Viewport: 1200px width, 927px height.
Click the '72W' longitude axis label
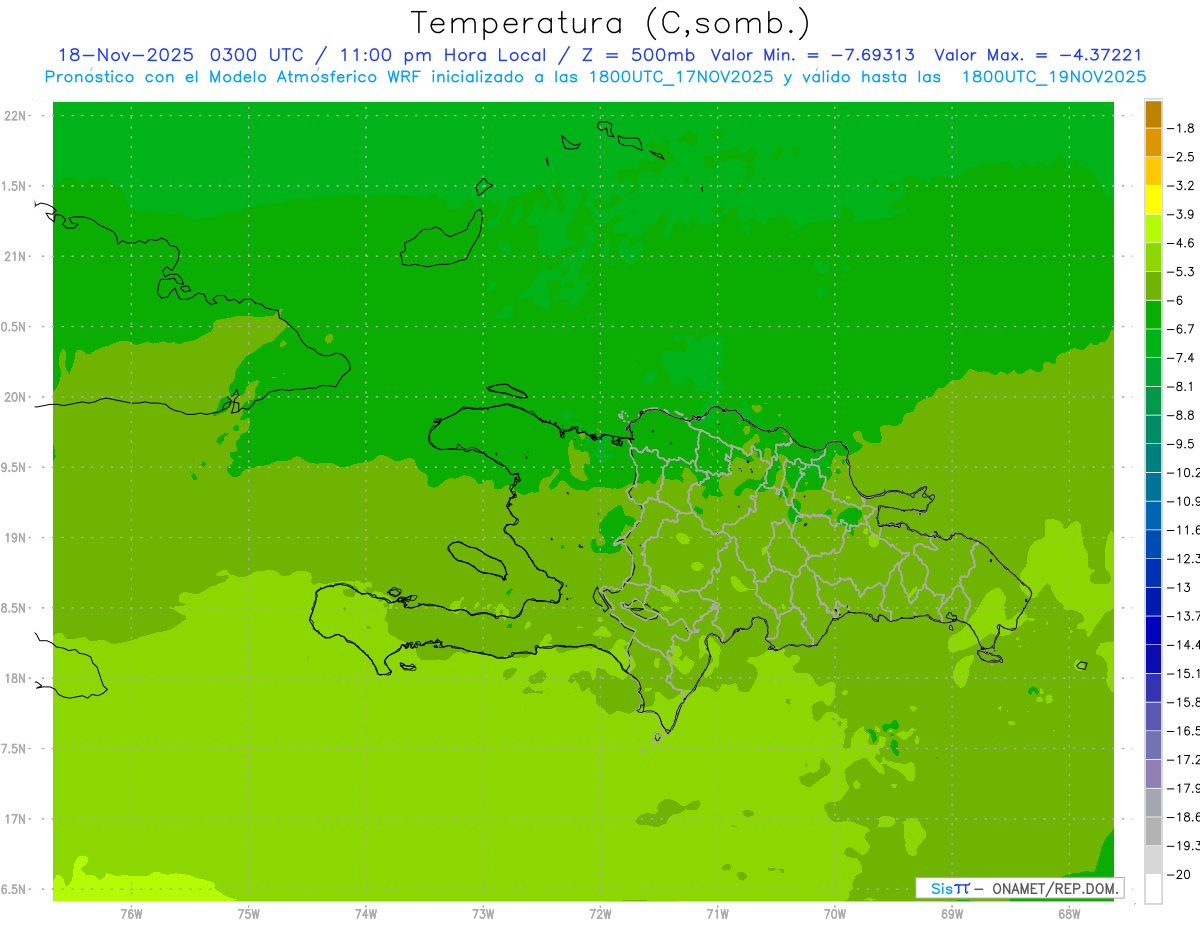[x=600, y=913]
